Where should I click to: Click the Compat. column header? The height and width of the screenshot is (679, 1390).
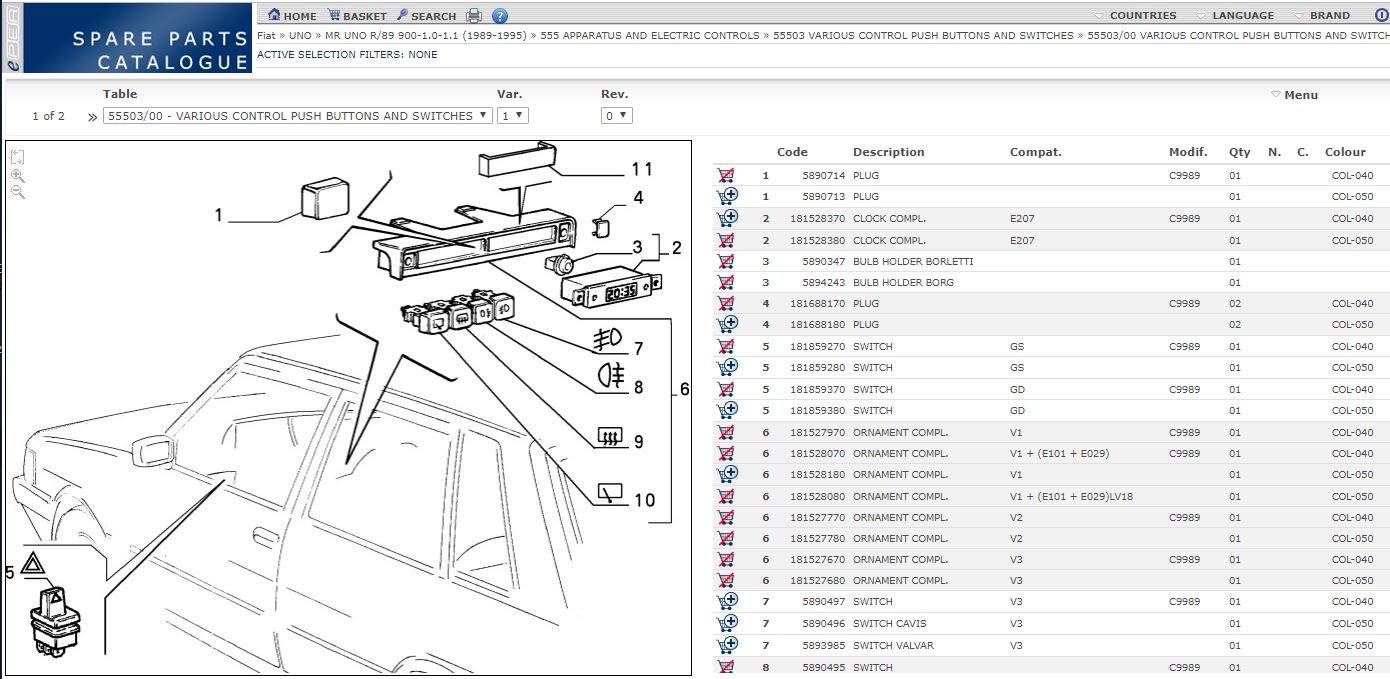(1036, 152)
